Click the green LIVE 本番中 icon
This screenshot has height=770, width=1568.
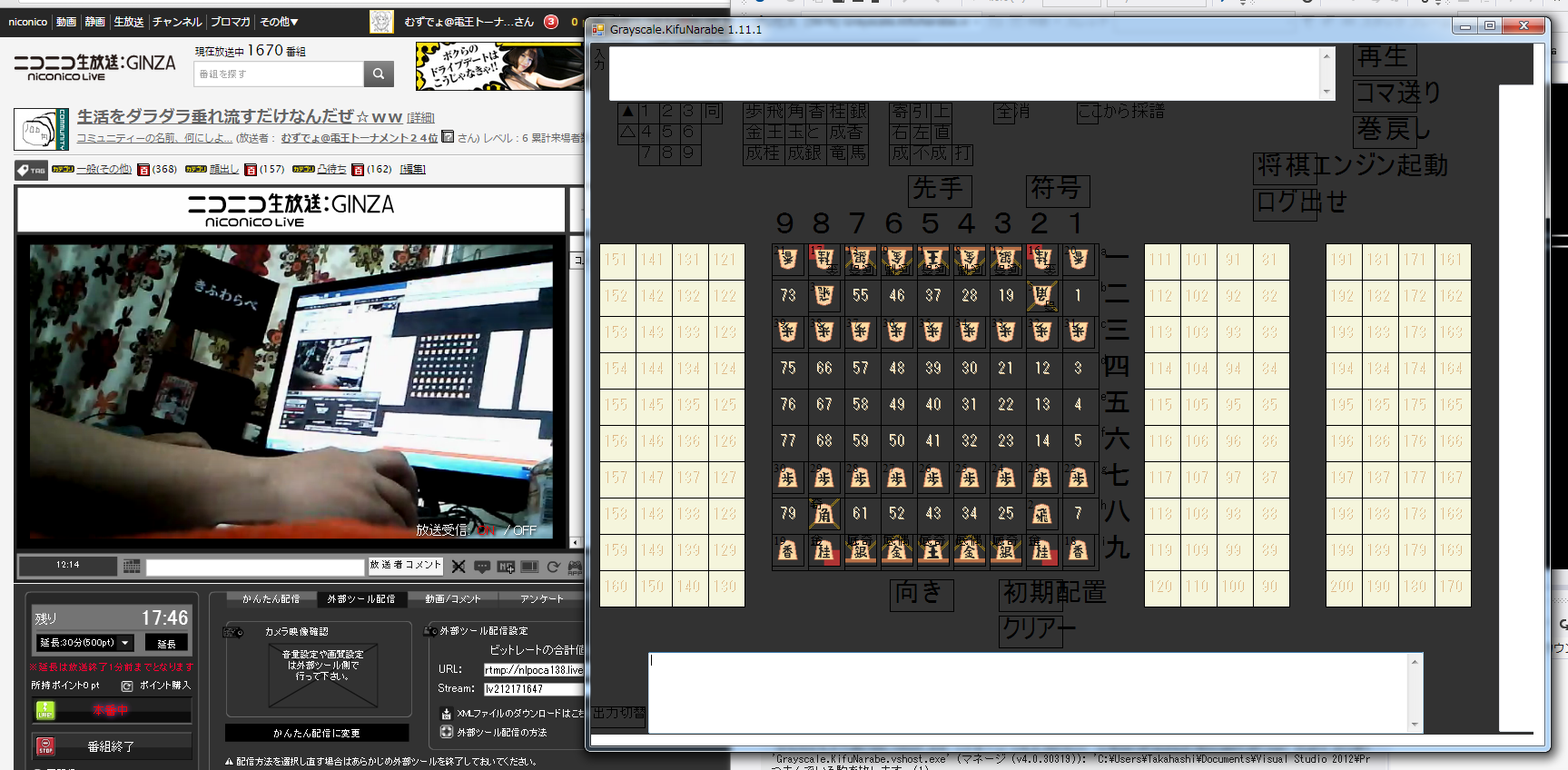tap(45, 710)
